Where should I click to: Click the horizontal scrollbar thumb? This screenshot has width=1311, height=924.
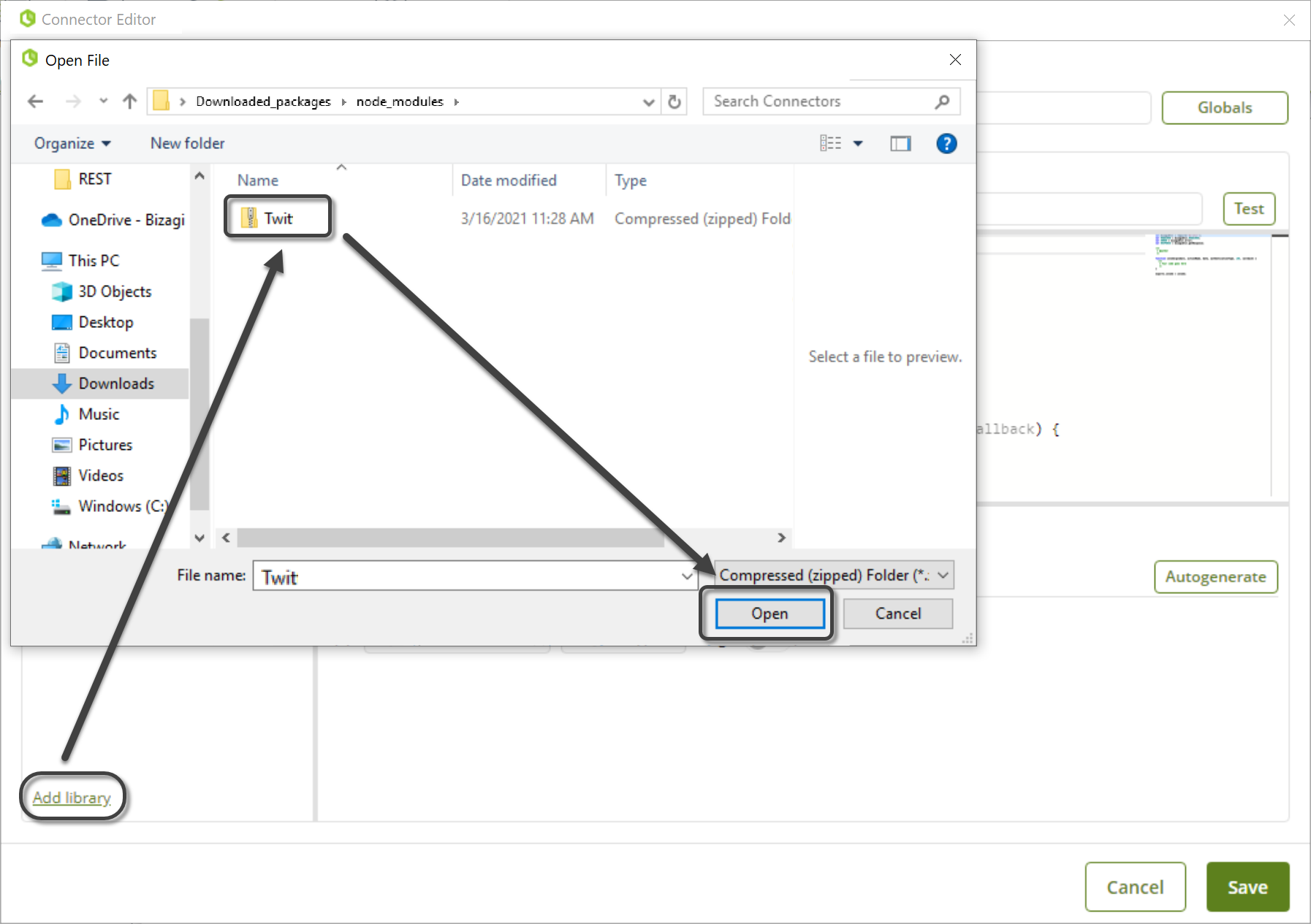click(x=450, y=538)
